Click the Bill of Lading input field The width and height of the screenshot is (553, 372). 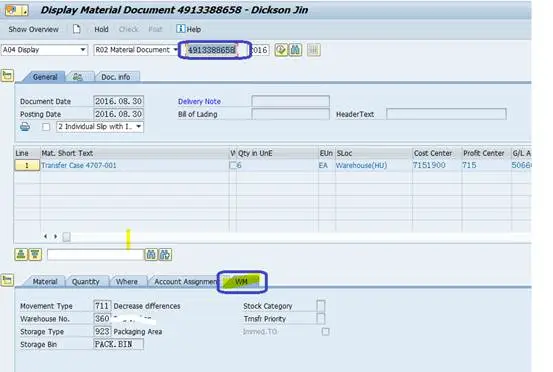(291, 114)
